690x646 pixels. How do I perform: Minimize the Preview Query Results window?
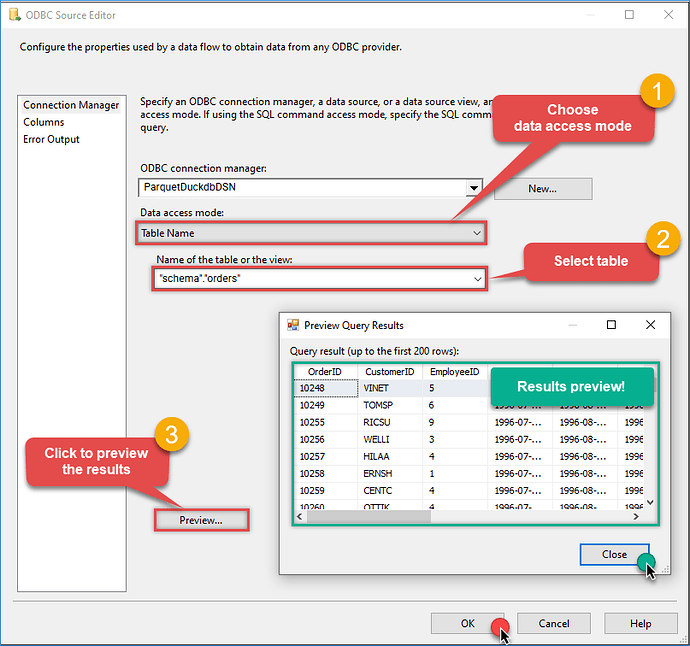click(x=573, y=325)
